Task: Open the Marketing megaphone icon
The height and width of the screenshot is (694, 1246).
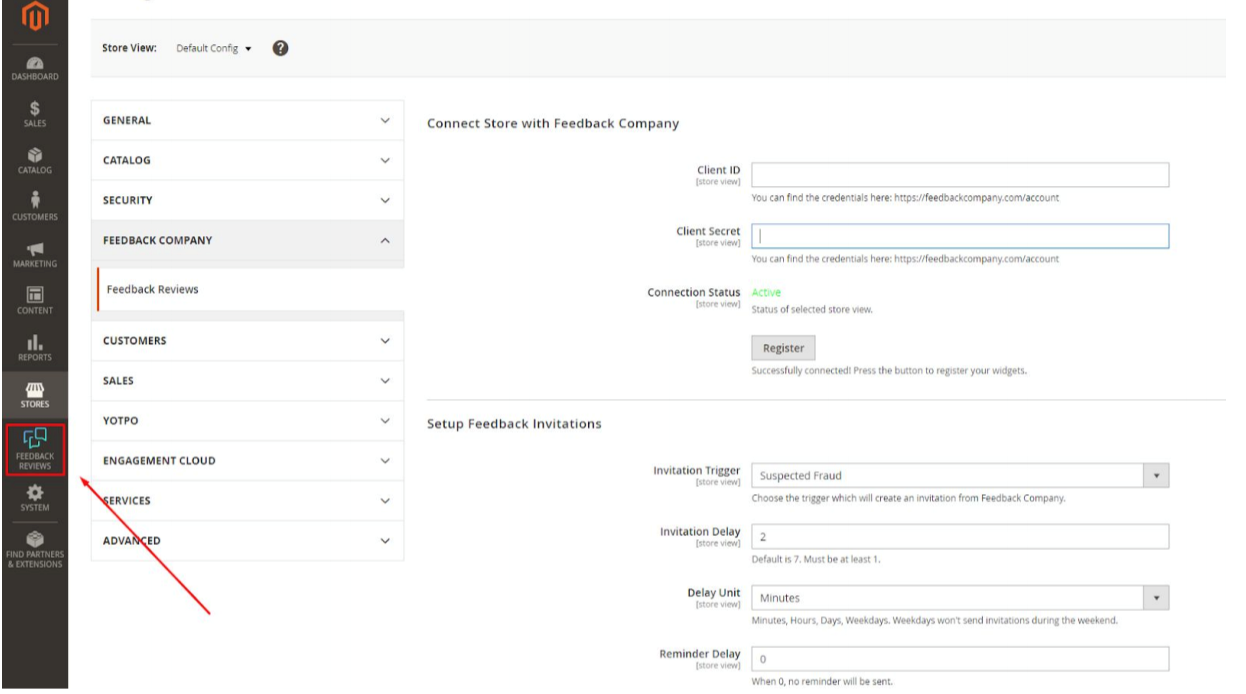Action: click(x=34, y=253)
